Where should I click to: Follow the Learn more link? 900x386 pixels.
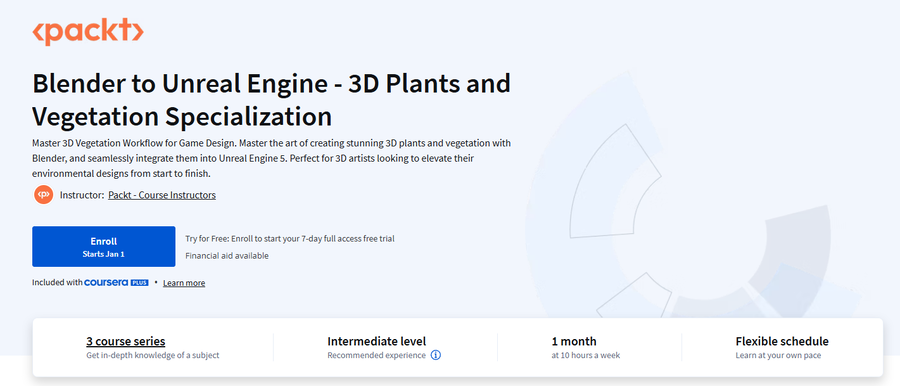point(184,283)
